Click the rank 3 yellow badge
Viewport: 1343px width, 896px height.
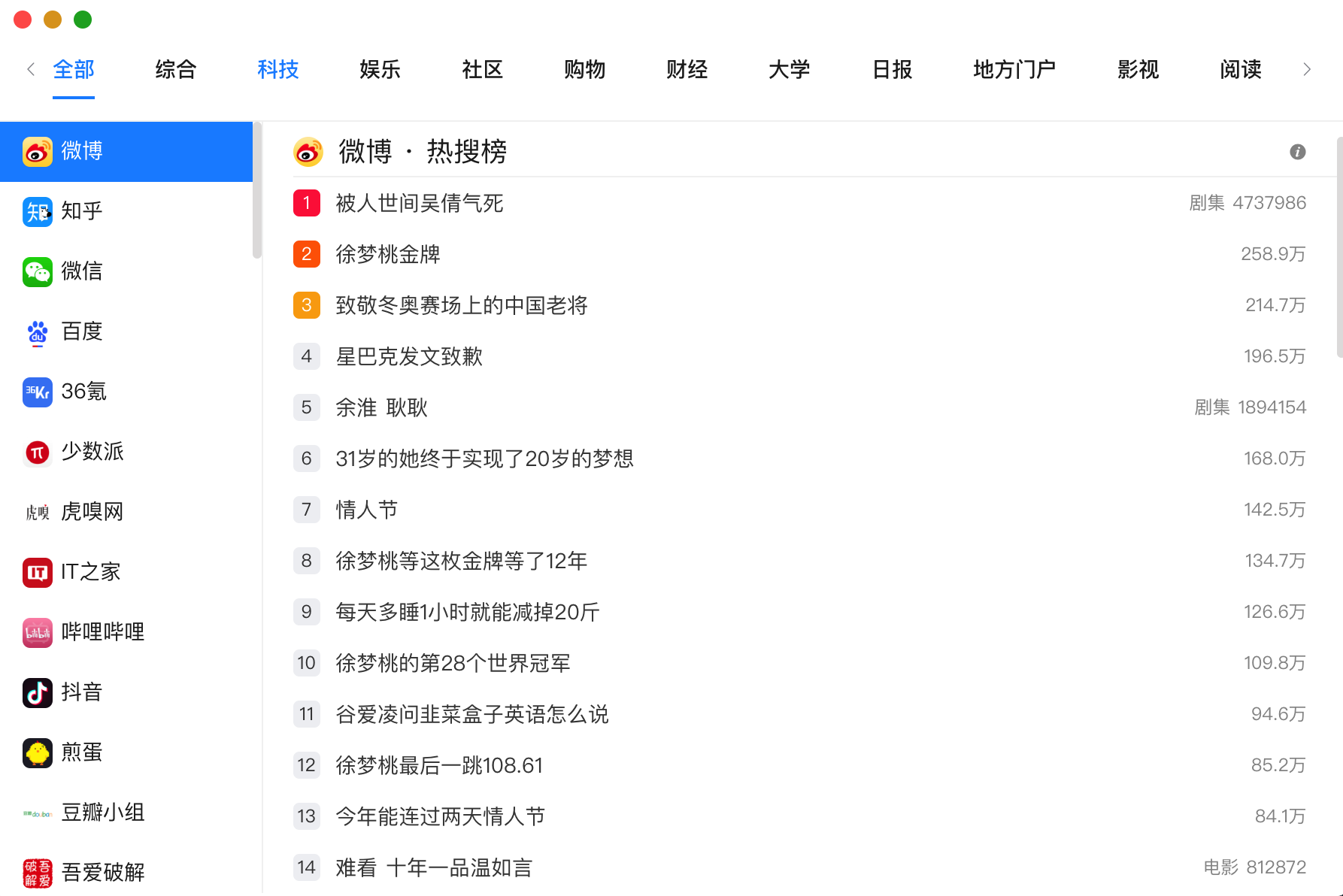307,305
